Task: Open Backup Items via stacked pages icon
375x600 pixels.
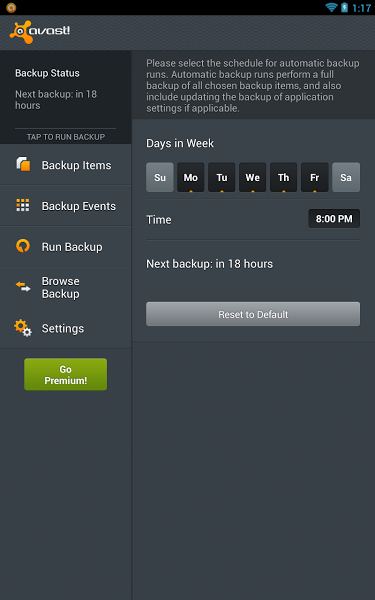Action: click(23, 164)
